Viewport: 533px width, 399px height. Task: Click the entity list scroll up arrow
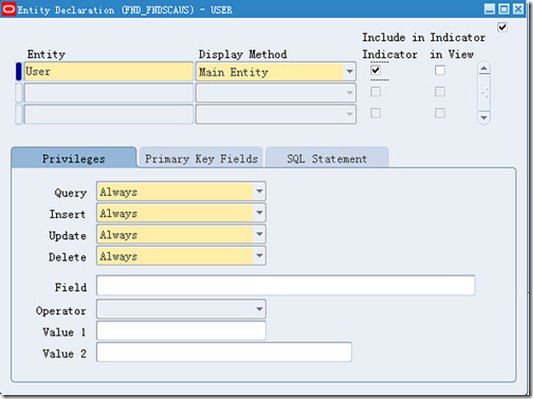point(484,69)
